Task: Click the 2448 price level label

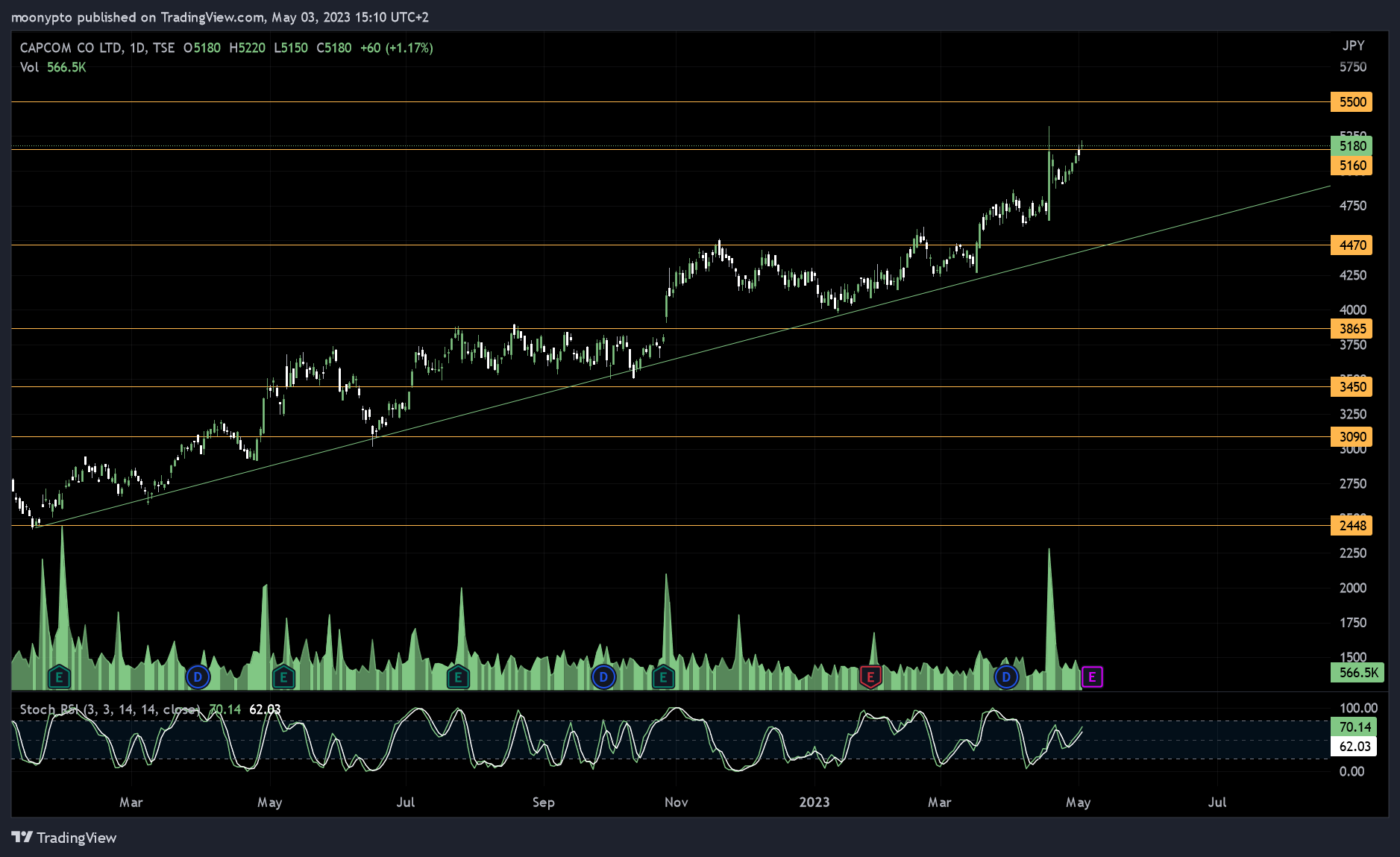Action: coord(1352,525)
